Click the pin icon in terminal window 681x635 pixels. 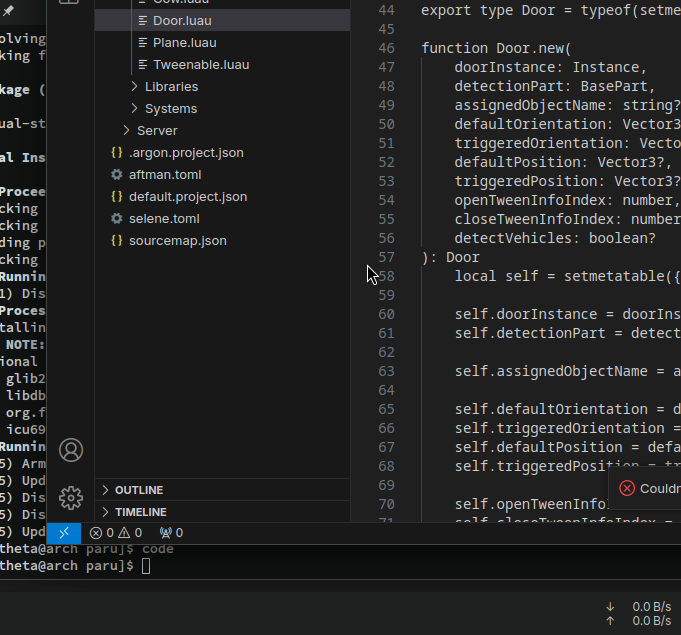pyautogui.click(x=8, y=10)
